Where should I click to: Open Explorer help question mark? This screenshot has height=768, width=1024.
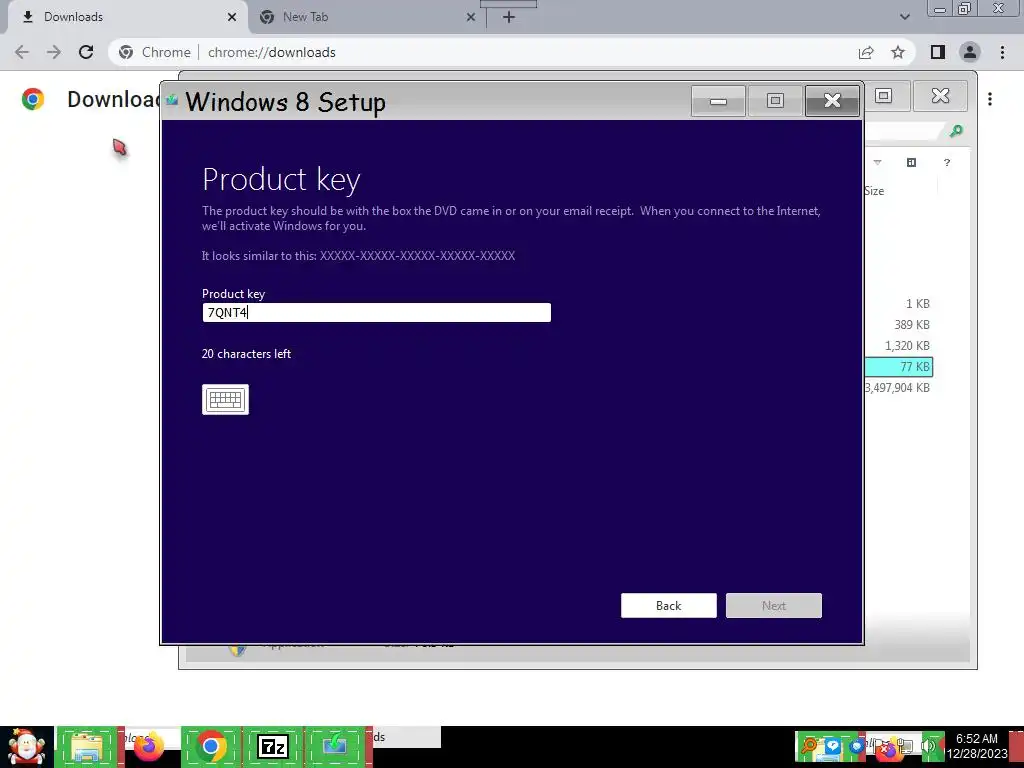(x=947, y=163)
